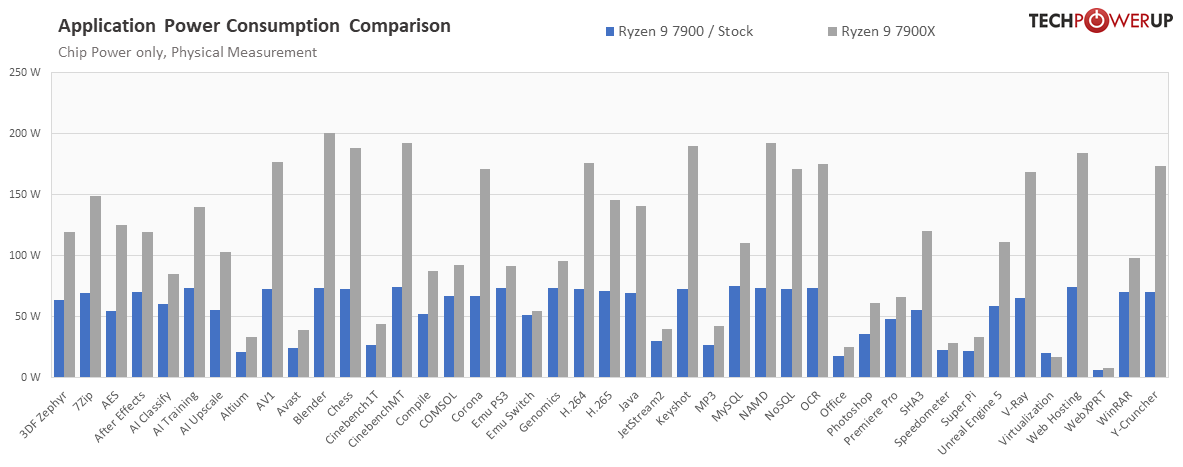
Task: Select the "Ryzen 9 7900X" legend label
Action: [888, 32]
